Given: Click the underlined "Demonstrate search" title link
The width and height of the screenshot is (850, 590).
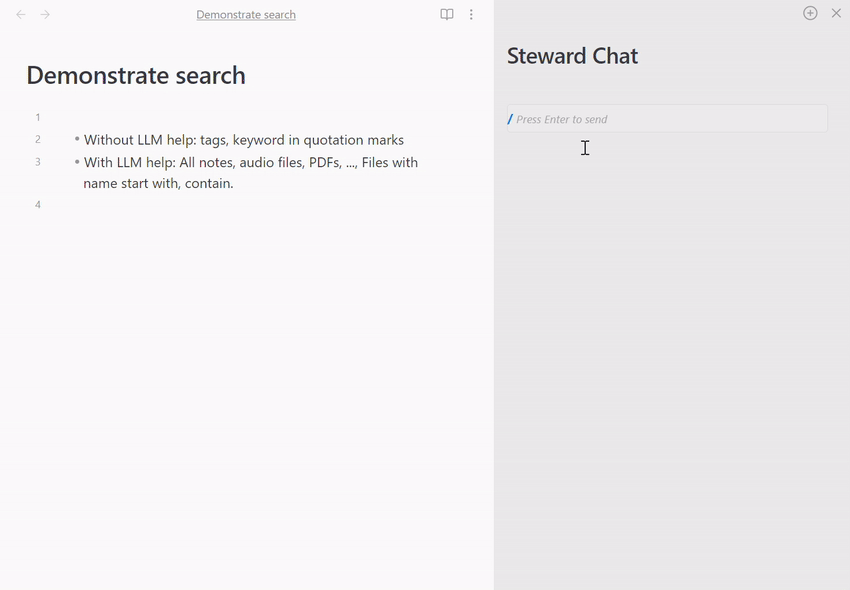Looking at the screenshot, I should coord(246,14).
